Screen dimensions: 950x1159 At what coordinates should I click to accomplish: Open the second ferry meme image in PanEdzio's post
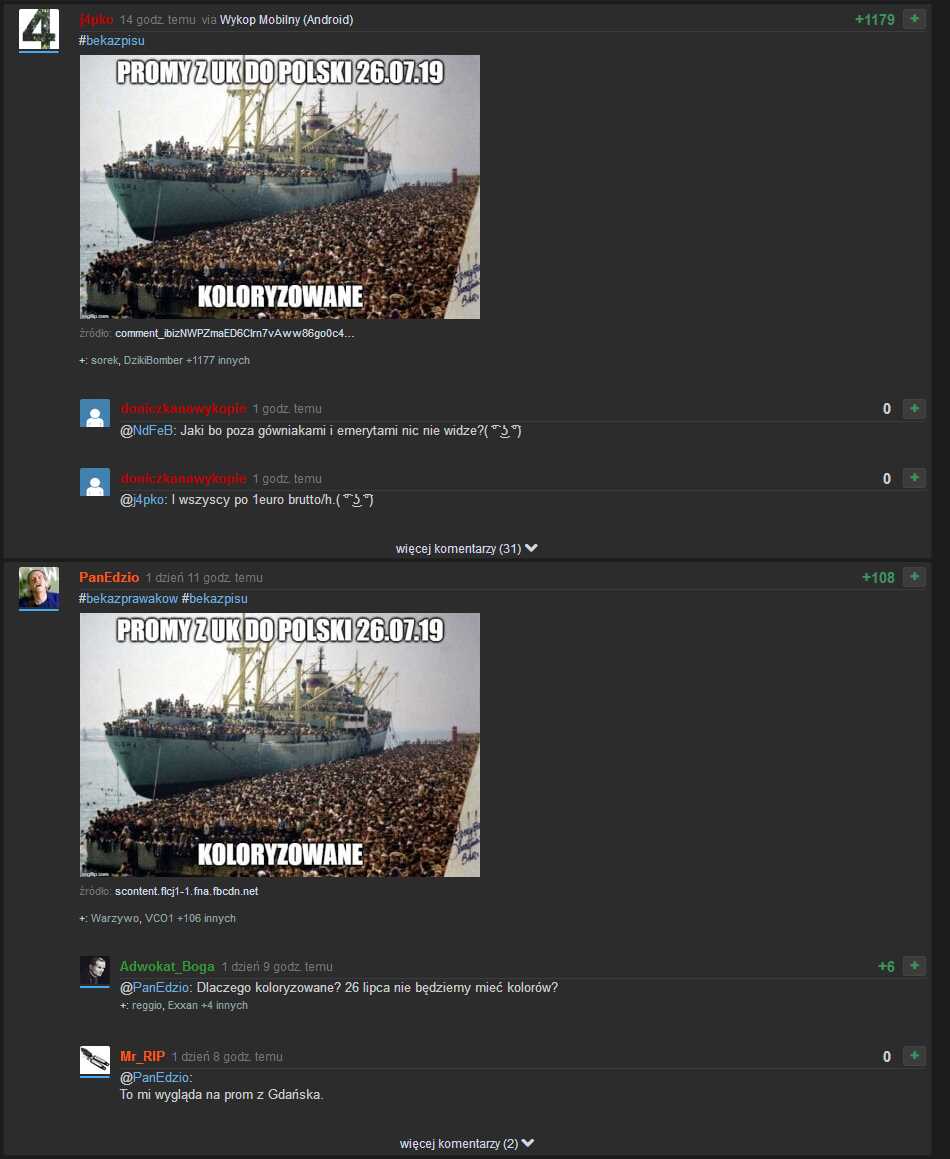tap(279, 745)
